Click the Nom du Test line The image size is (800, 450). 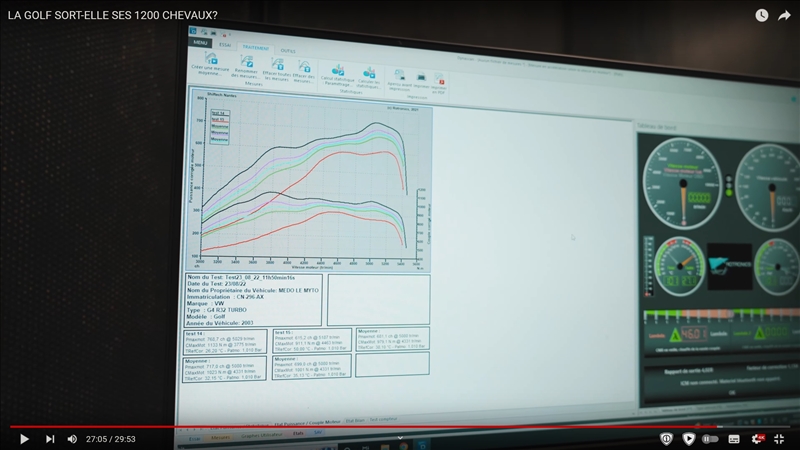[x=241, y=278]
